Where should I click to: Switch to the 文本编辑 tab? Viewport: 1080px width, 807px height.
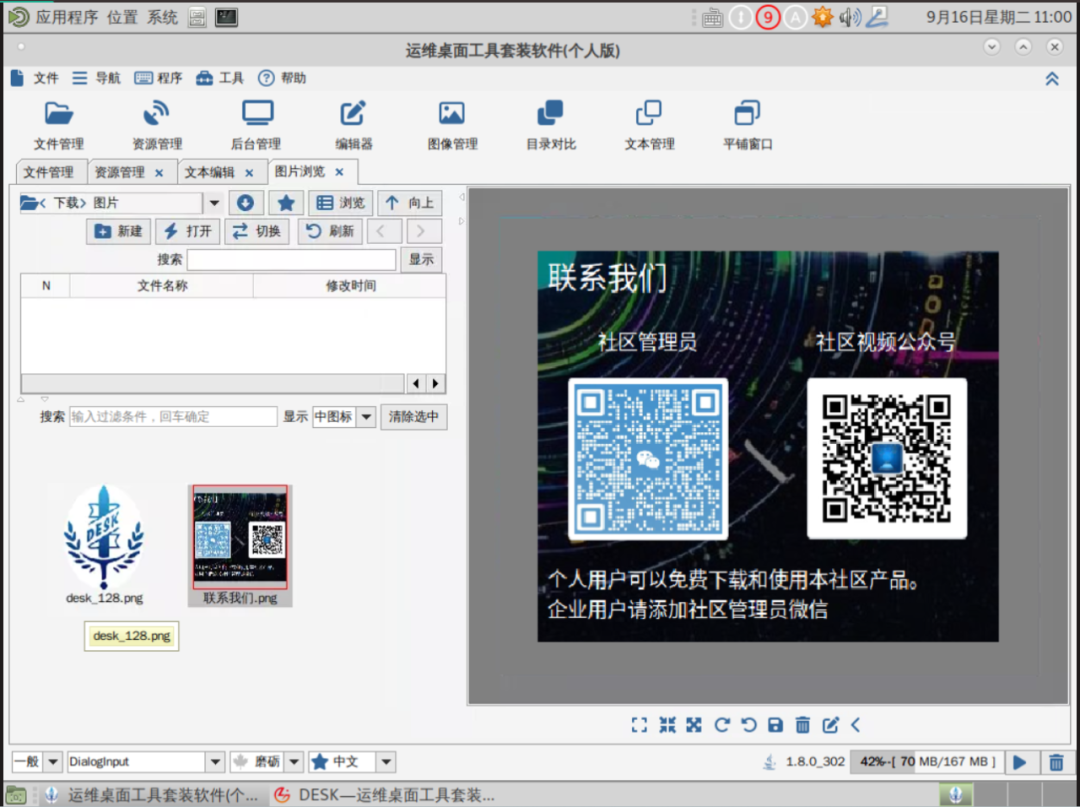click(209, 172)
